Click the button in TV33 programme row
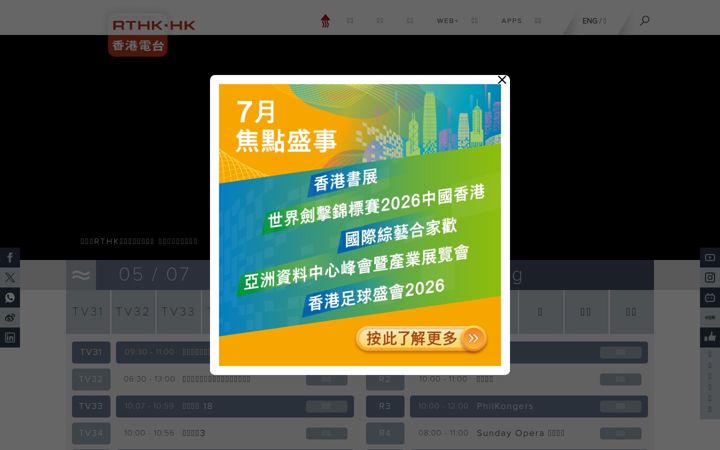 tap(326, 406)
